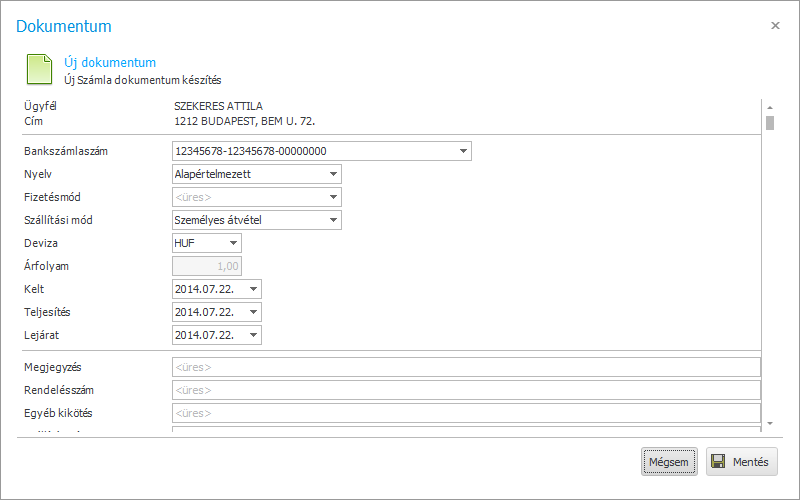
Task: Click the disabled Árfolyam field
Action: pos(207,266)
